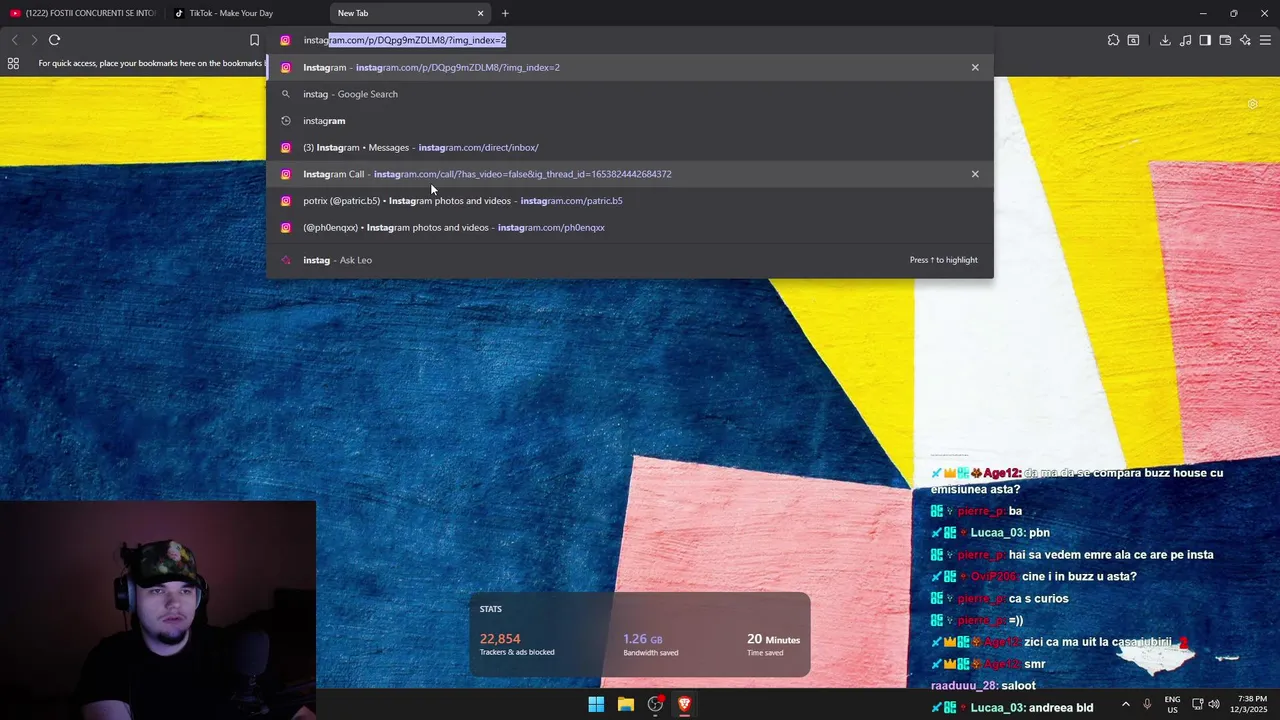Open Leo AI sparkle icon
Viewport: 1280px width, 720px height.
(1245, 40)
